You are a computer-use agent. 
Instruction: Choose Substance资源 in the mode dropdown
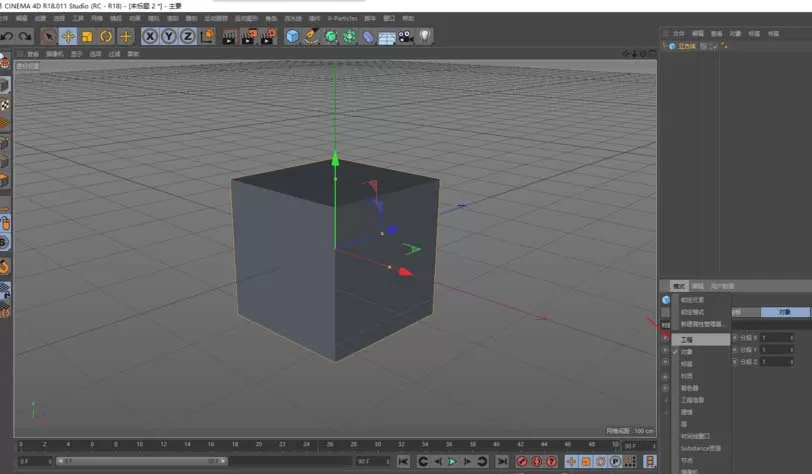coord(701,448)
